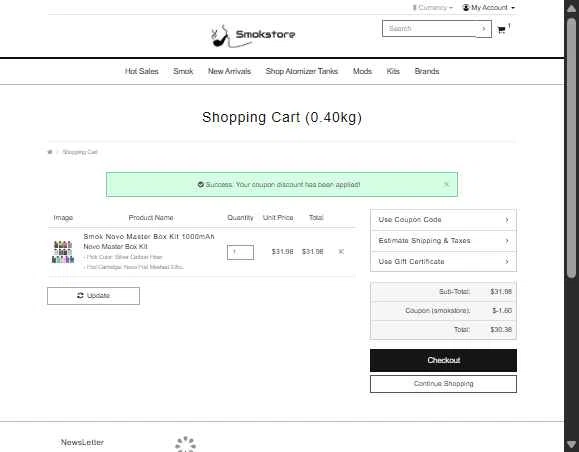The height and width of the screenshot is (452, 579).
Task: Expand Estimate Shipping & Taxes panel
Action: [443, 241]
